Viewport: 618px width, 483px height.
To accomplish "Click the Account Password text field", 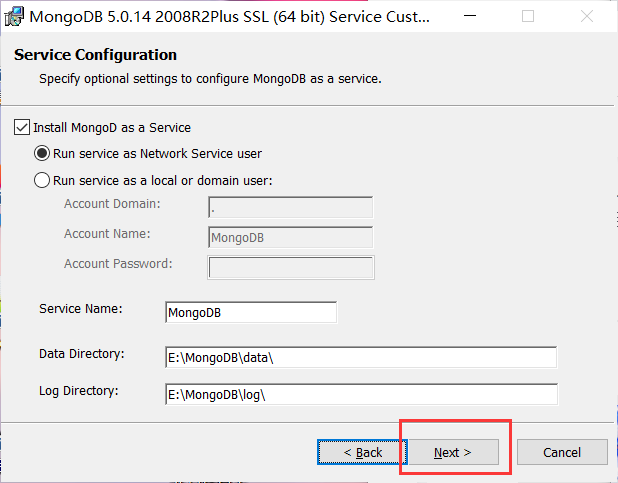I will [x=290, y=267].
